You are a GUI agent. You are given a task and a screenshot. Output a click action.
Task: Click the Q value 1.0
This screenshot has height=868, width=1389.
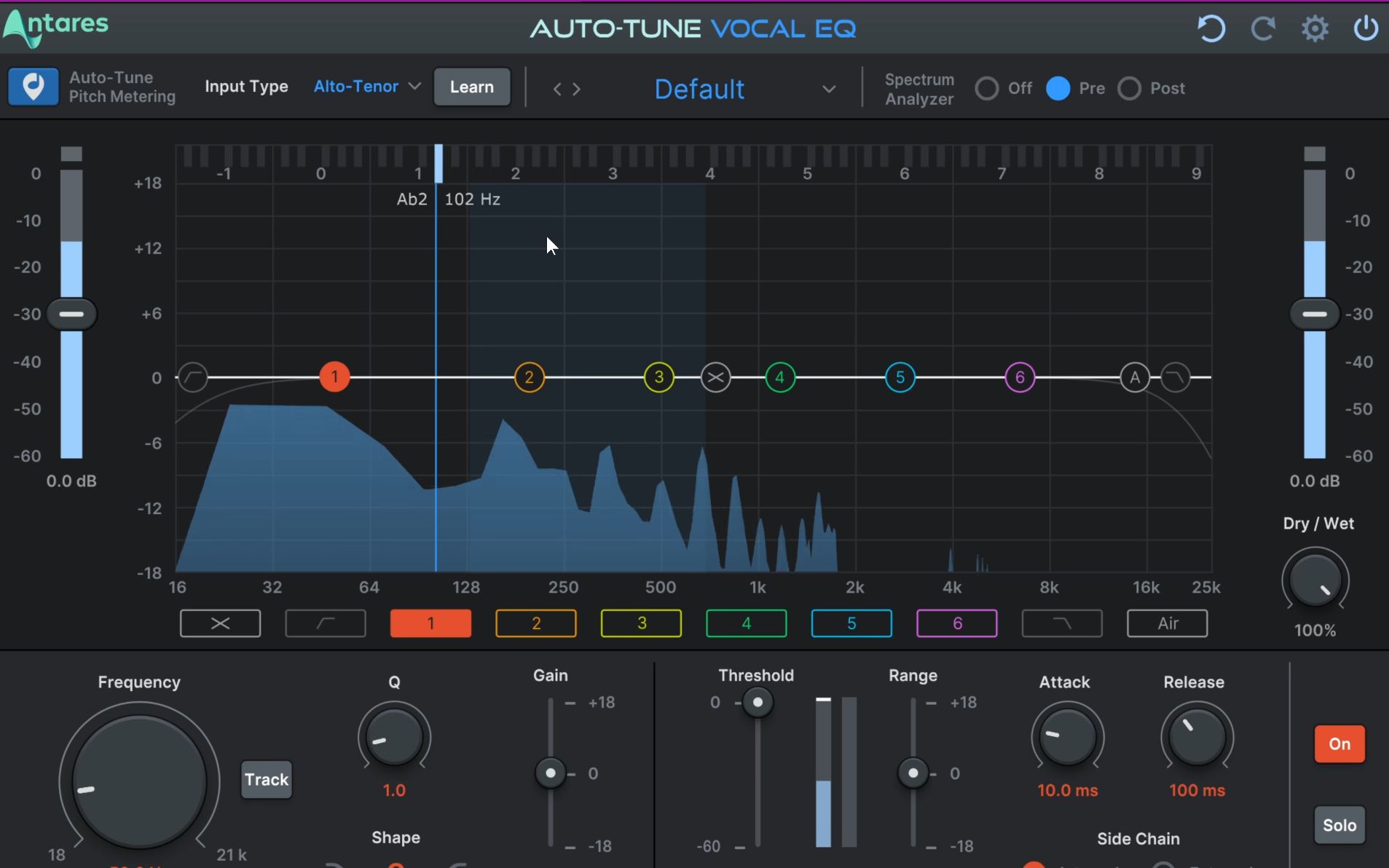pyautogui.click(x=394, y=790)
